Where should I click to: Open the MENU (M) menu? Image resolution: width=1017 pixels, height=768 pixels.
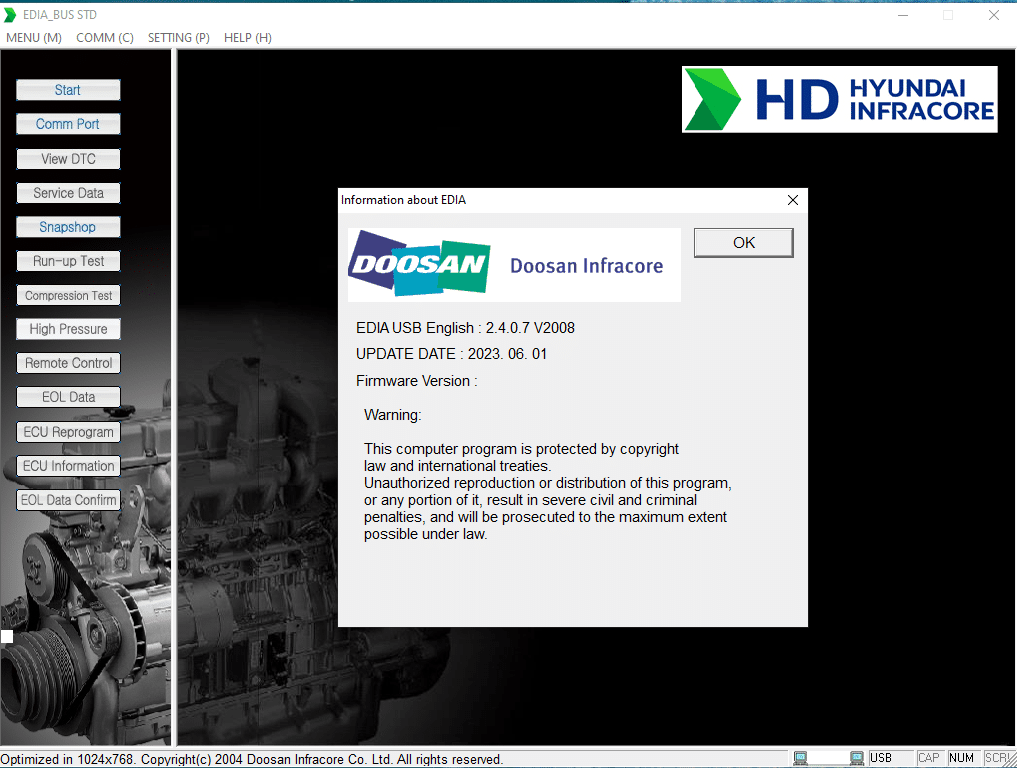(x=34, y=38)
